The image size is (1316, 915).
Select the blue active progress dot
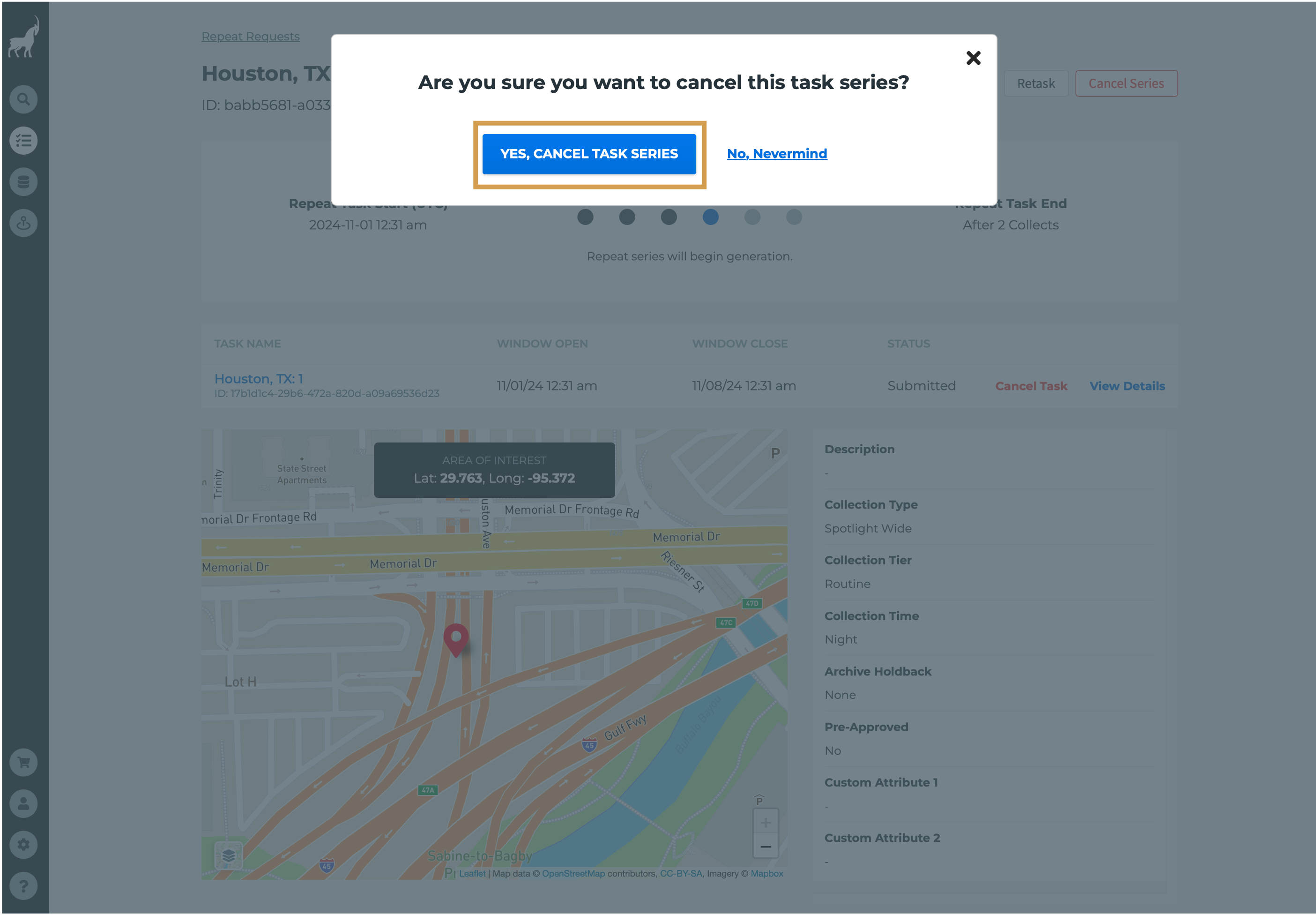tap(710, 217)
